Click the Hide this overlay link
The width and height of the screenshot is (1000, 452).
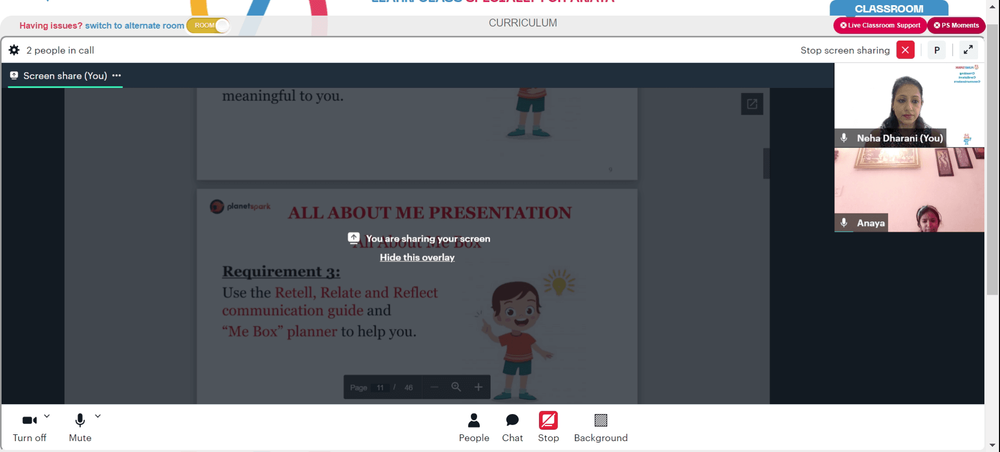[417, 258]
